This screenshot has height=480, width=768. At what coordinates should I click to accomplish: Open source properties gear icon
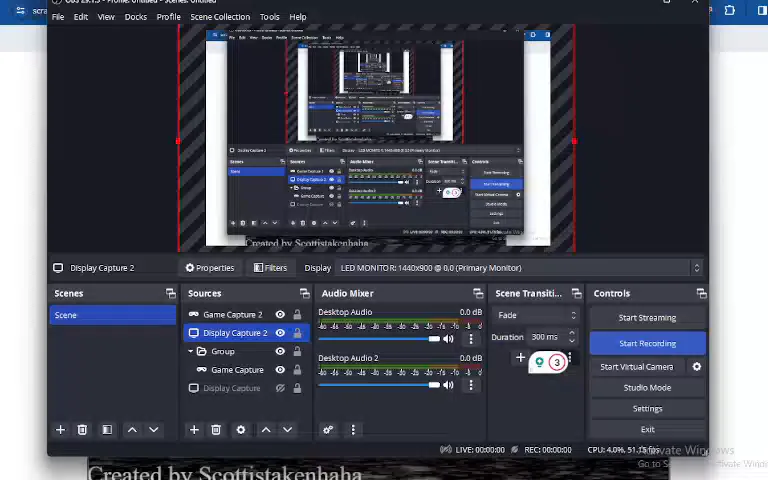click(240, 430)
